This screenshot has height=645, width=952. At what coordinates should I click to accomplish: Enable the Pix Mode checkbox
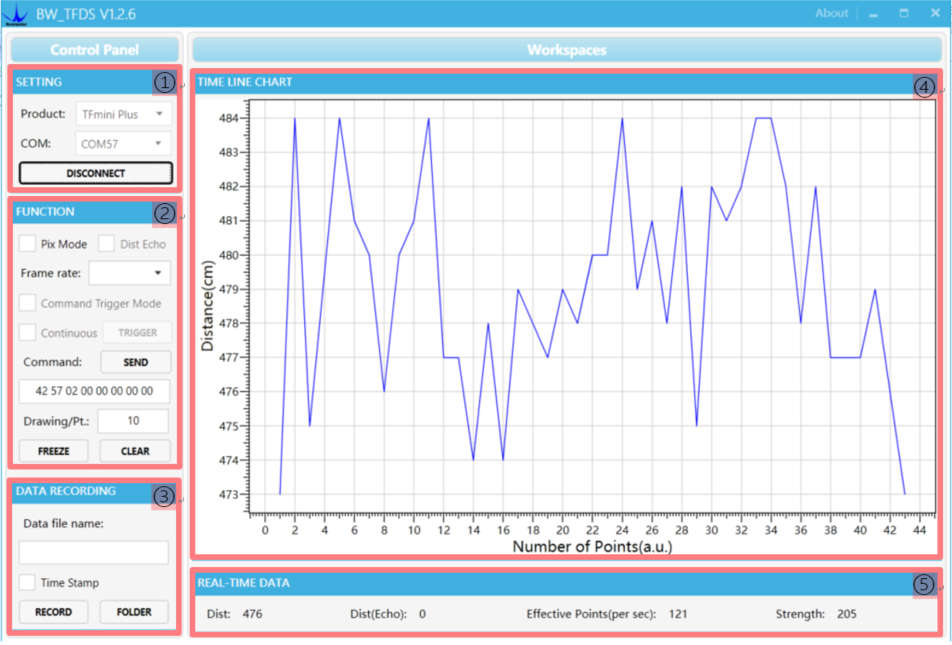coord(27,244)
